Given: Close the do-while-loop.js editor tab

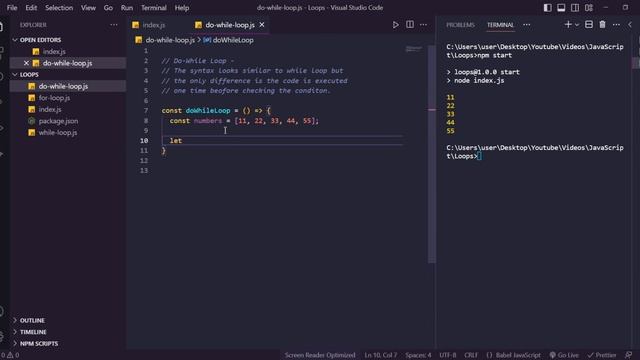Looking at the screenshot, I should click(x=262, y=25).
